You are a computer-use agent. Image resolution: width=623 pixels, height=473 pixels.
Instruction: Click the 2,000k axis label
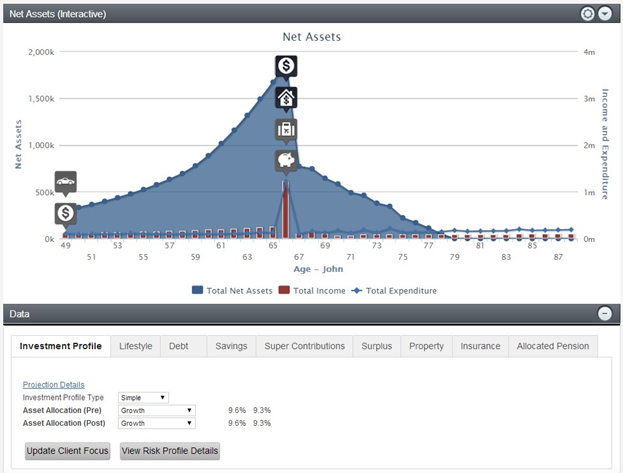coord(41,52)
